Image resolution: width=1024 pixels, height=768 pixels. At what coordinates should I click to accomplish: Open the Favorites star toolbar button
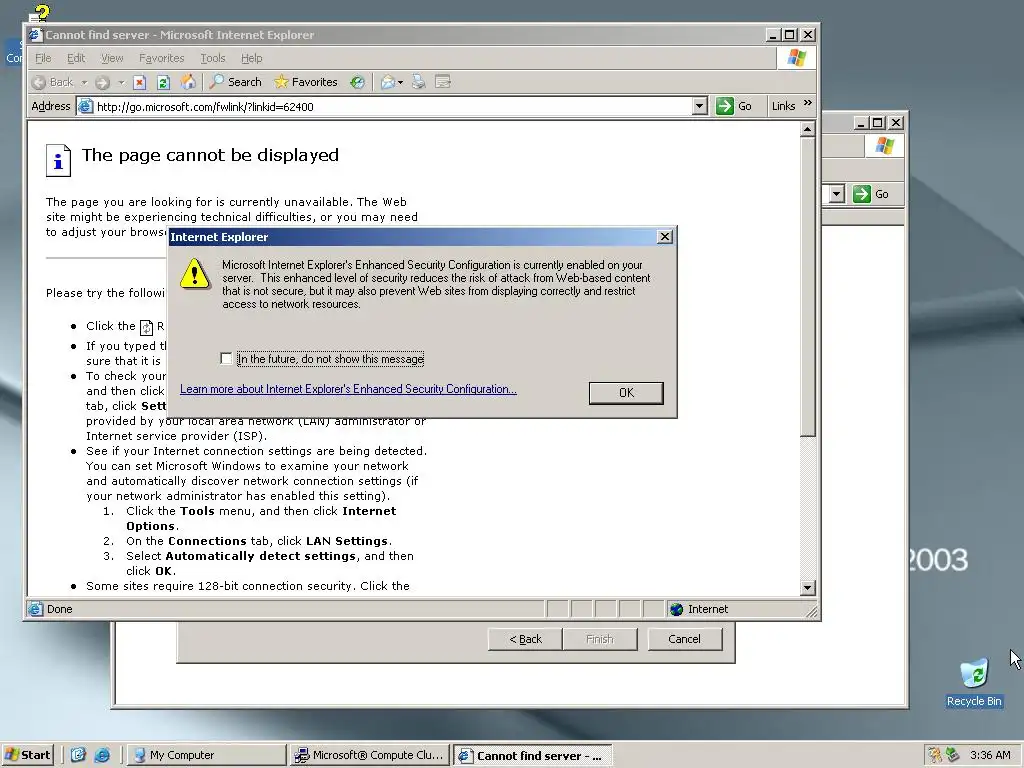tap(306, 82)
